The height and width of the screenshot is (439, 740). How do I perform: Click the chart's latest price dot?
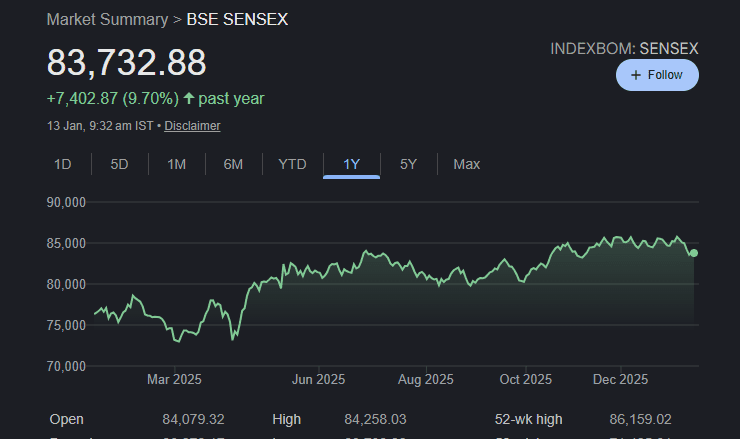point(694,253)
